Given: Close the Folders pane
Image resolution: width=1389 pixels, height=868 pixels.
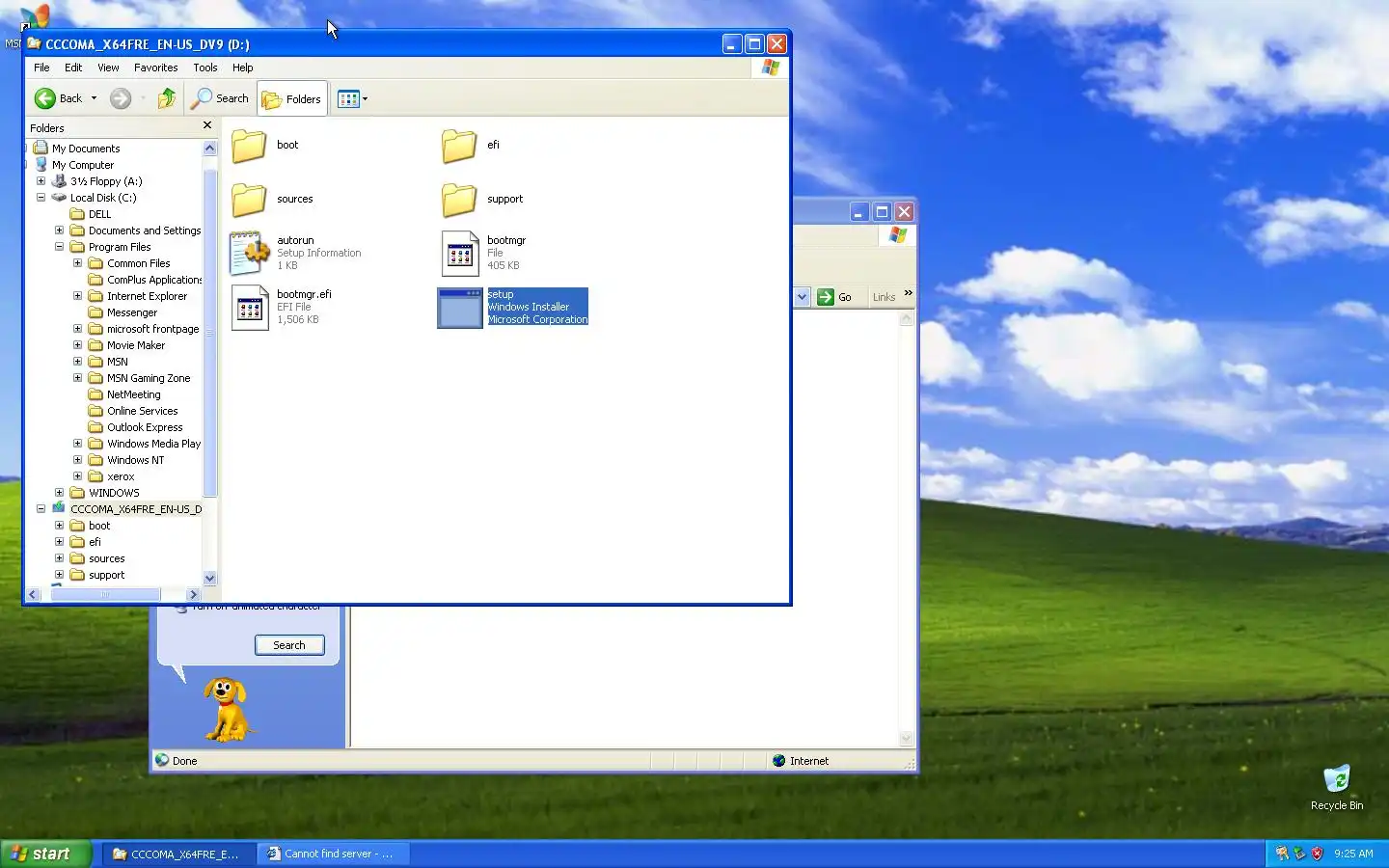Looking at the screenshot, I should [207, 126].
